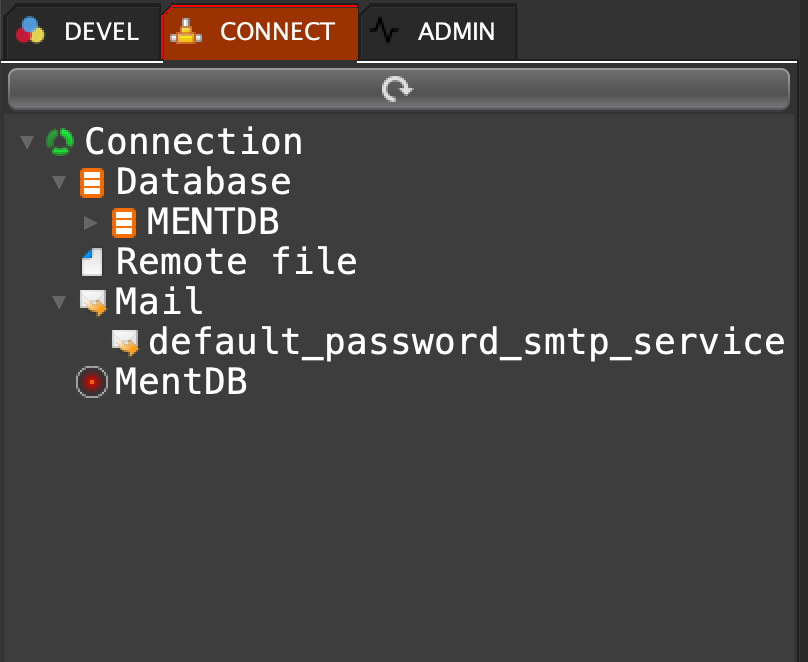Click the default_password_smtp_service mail icon
This screenshot has height=662, width=808.
tap(125, 342)
